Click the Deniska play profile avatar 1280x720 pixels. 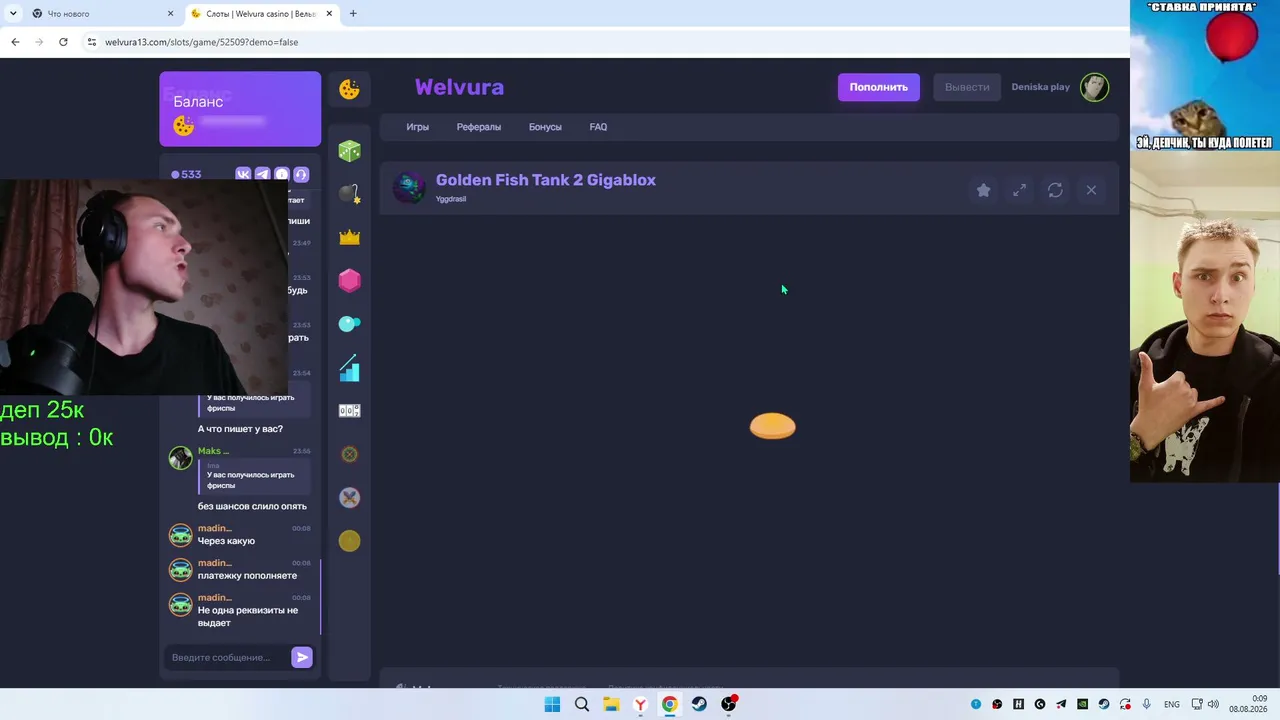pos(1094,87)
